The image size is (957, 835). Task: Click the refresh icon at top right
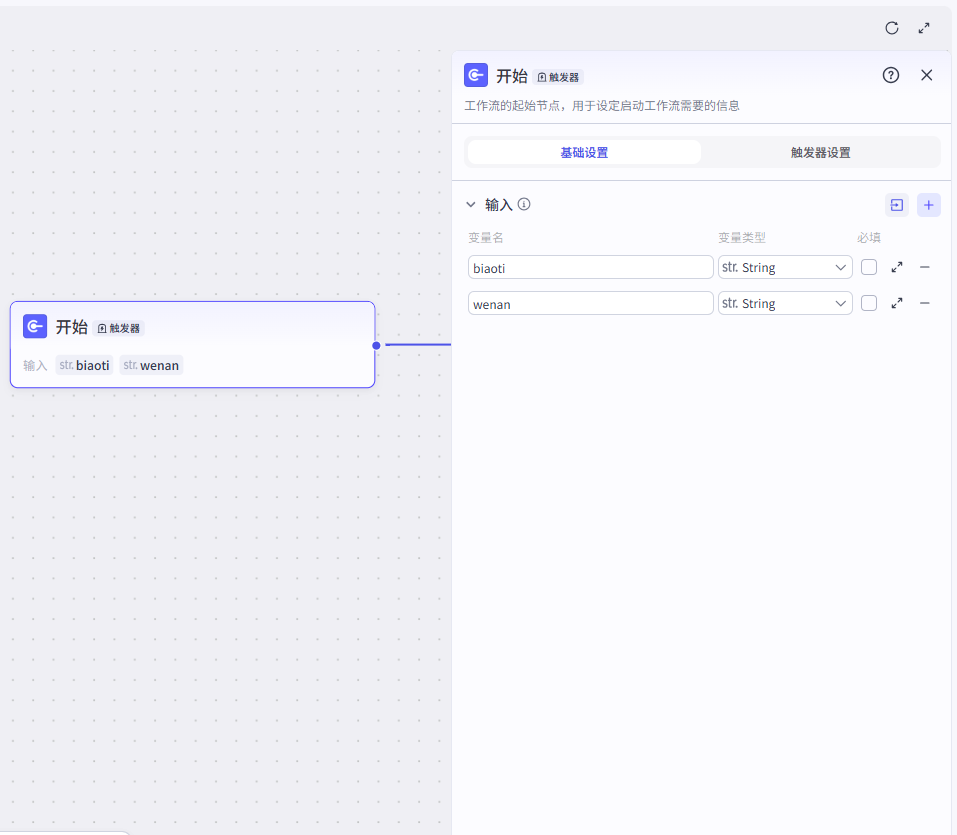[x=892, y=28]
